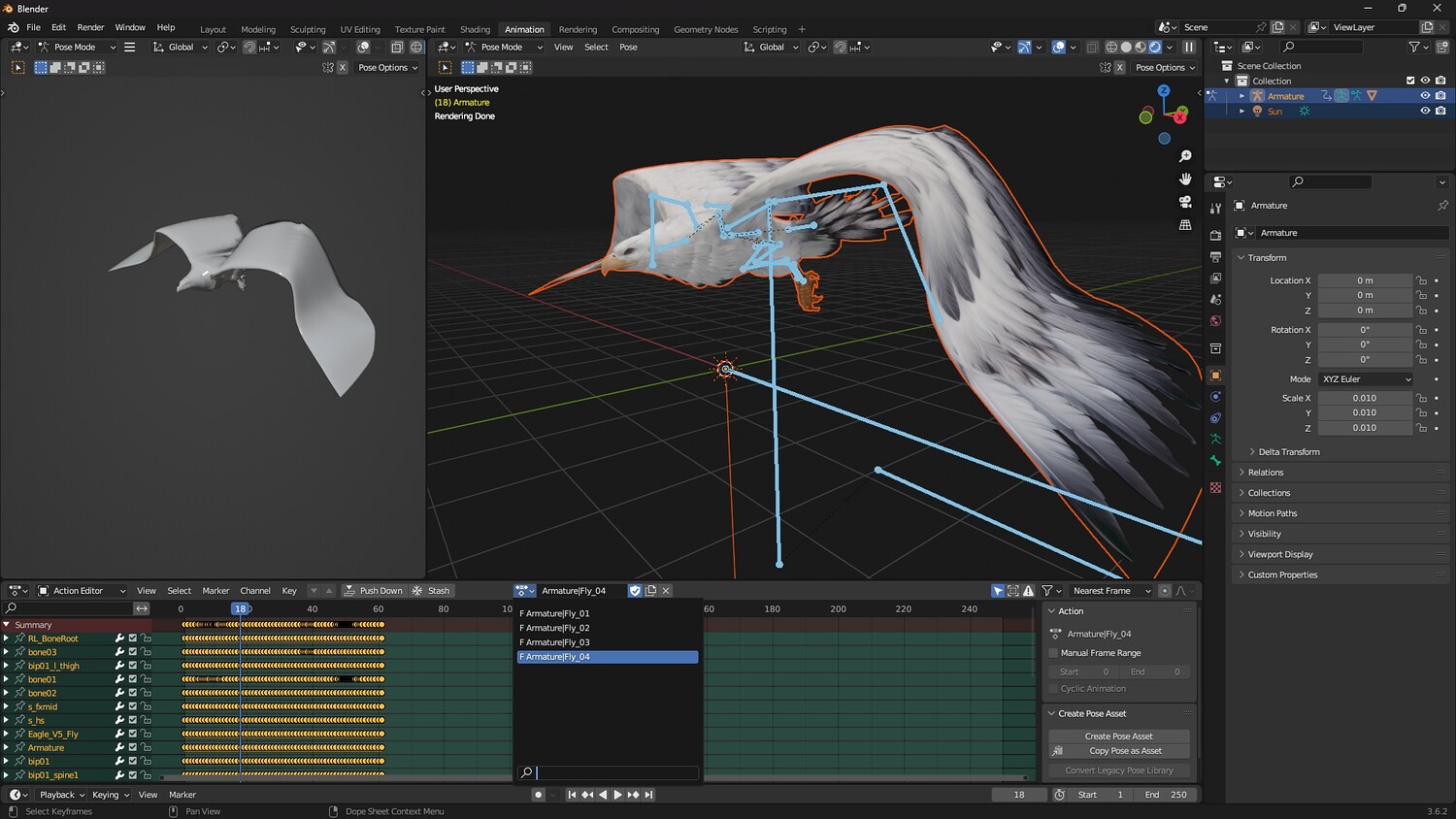Click the pan hand icon in viewport

pos(1185,179)
